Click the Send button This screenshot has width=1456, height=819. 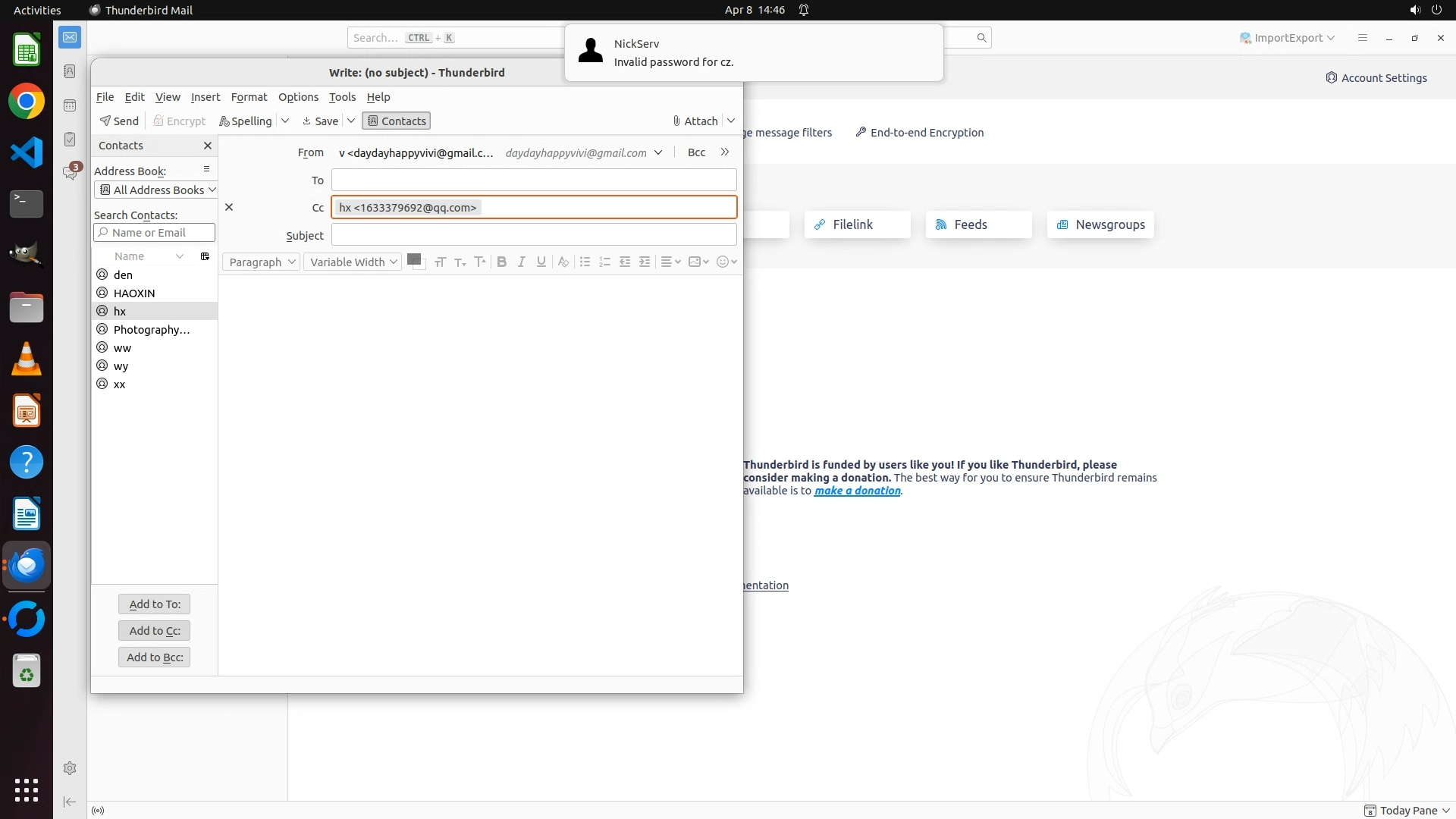coord(119,121)
